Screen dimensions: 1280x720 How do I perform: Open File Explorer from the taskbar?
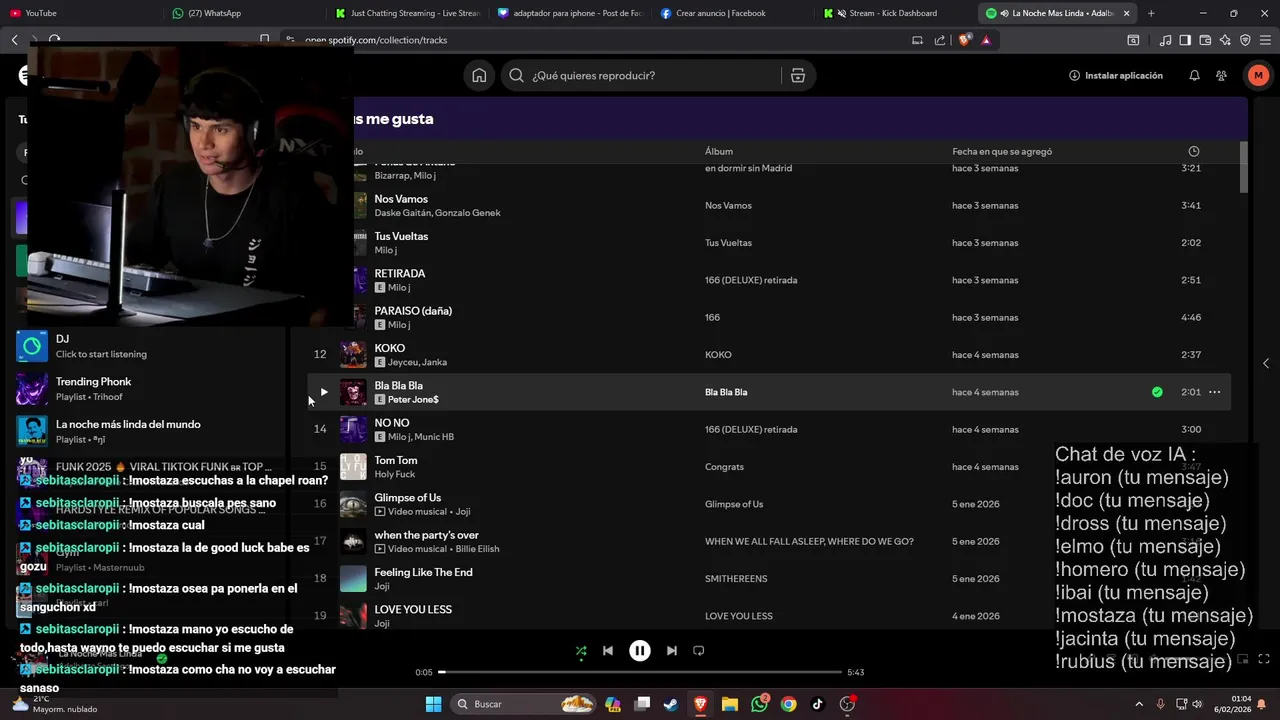(x=729, y=704)
